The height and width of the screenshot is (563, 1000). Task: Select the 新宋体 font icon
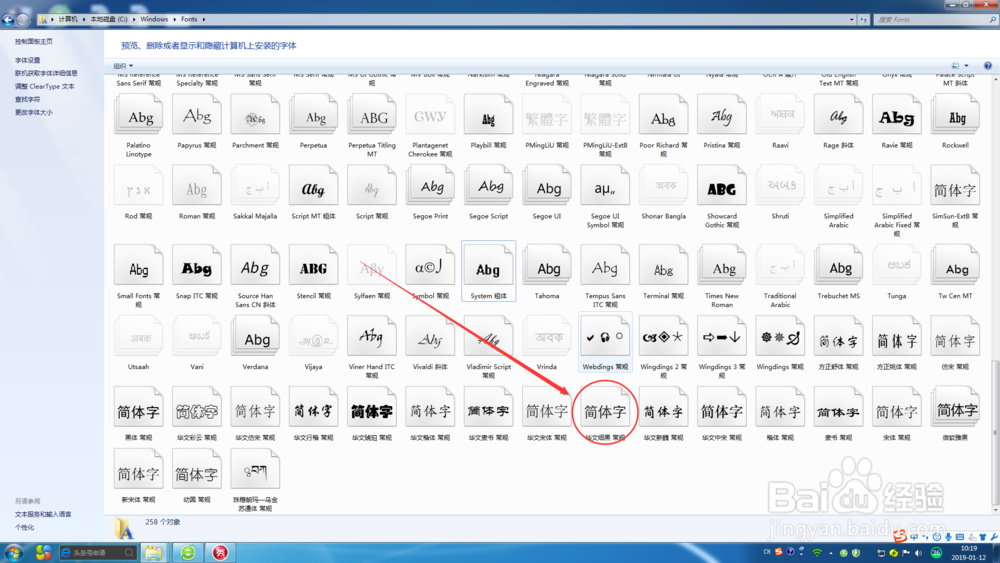[x=139, y=470]
